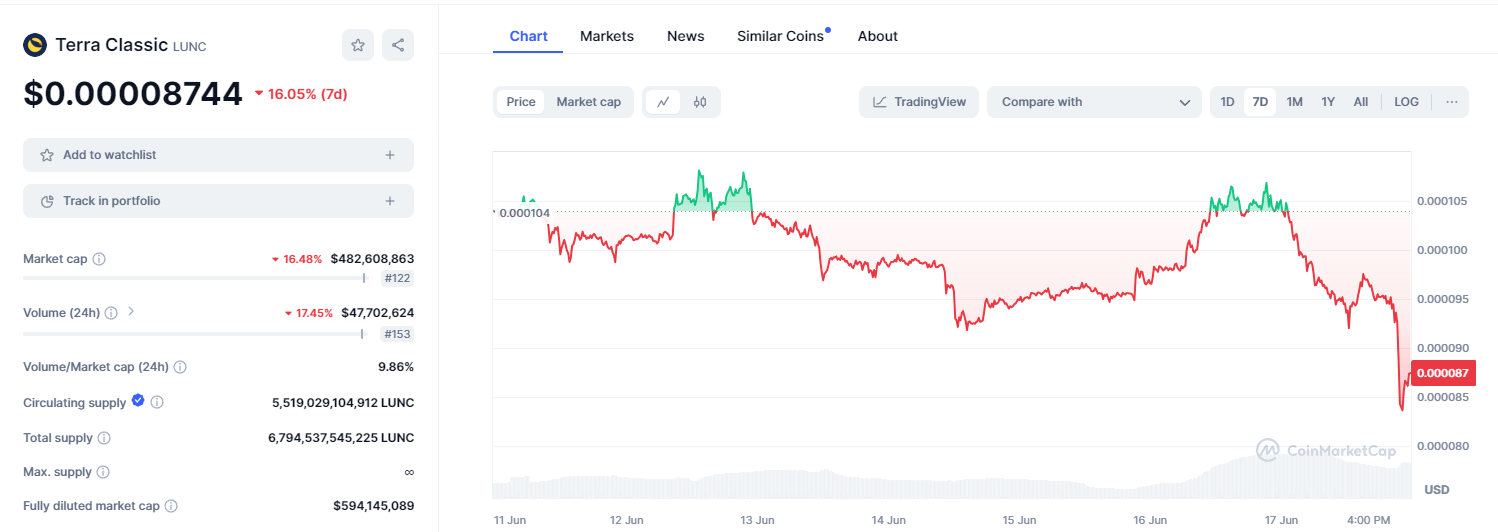
Task: Switch chart to Market cap toggle
Action: click(x=588, y=102)
